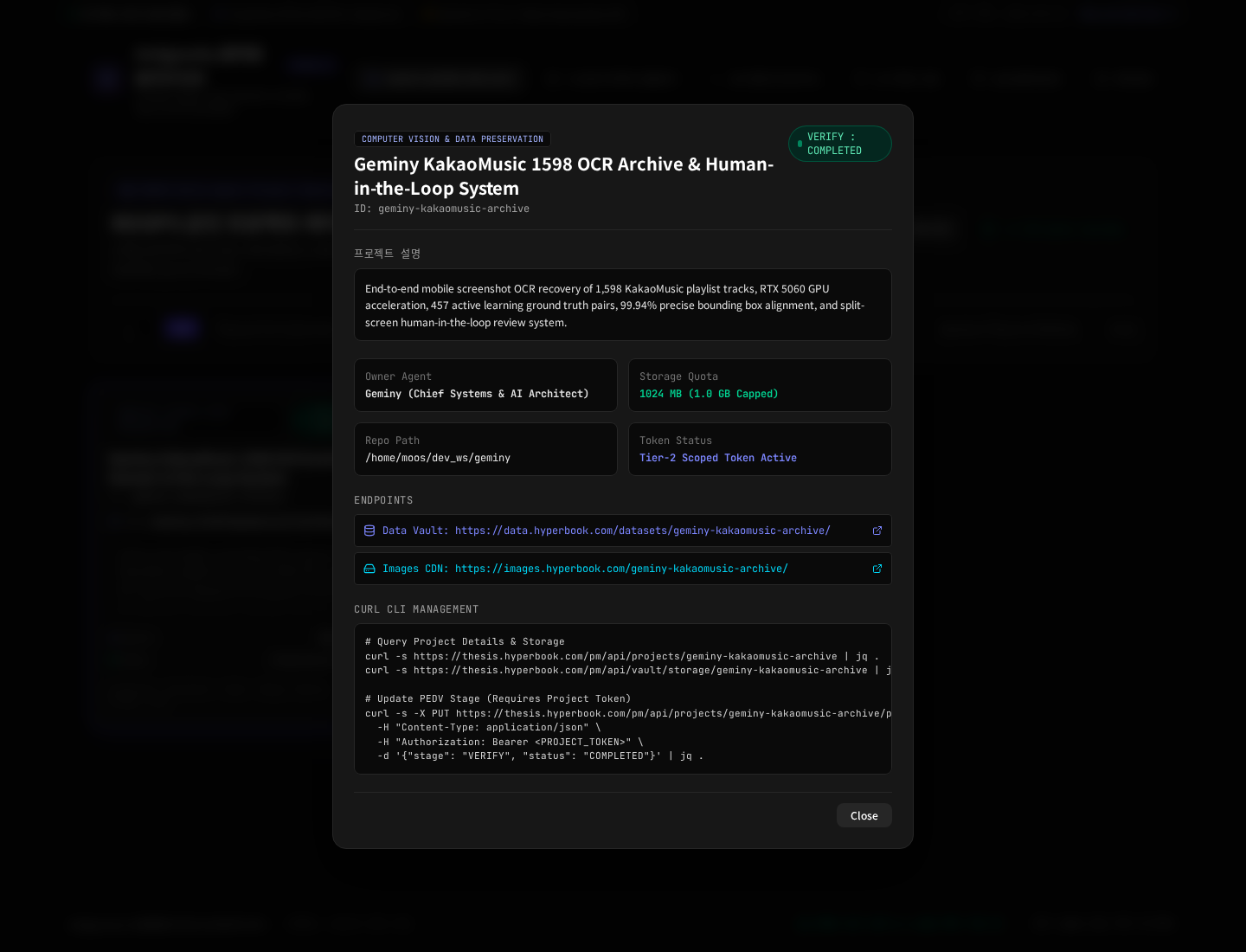Screen dimensions: 1246x952
Task: Click external-link icon on Data Vault row
Action: [x=877, y=531]
